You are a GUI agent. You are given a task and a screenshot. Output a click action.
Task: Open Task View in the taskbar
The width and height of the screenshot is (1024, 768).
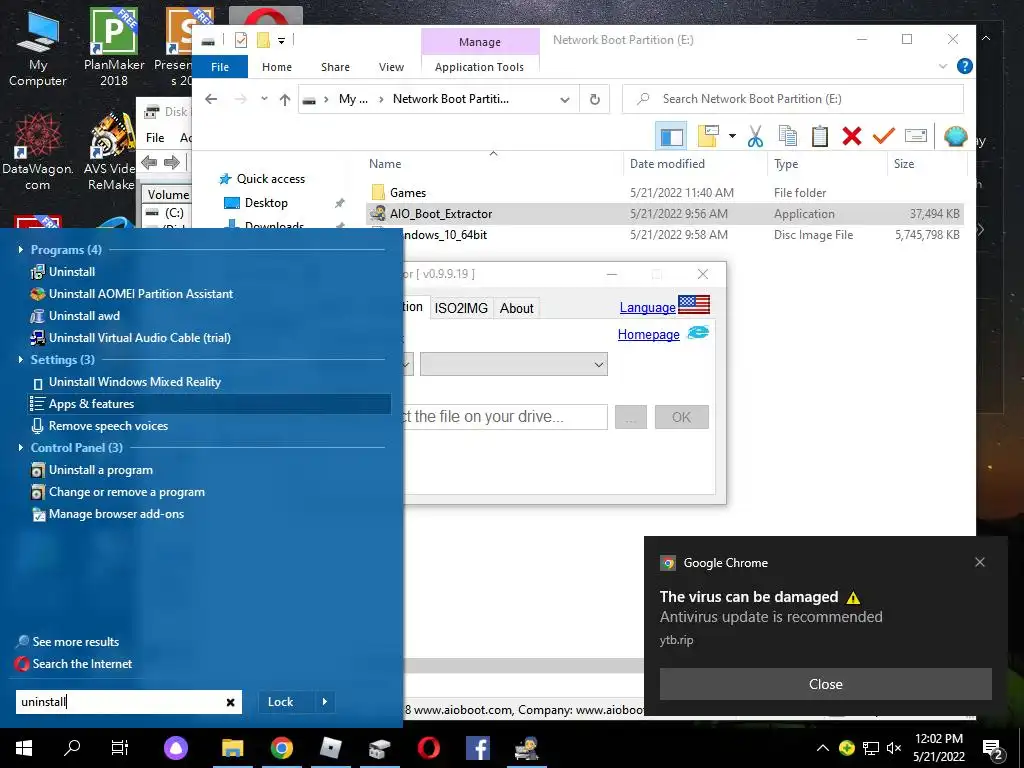point(120,747)
